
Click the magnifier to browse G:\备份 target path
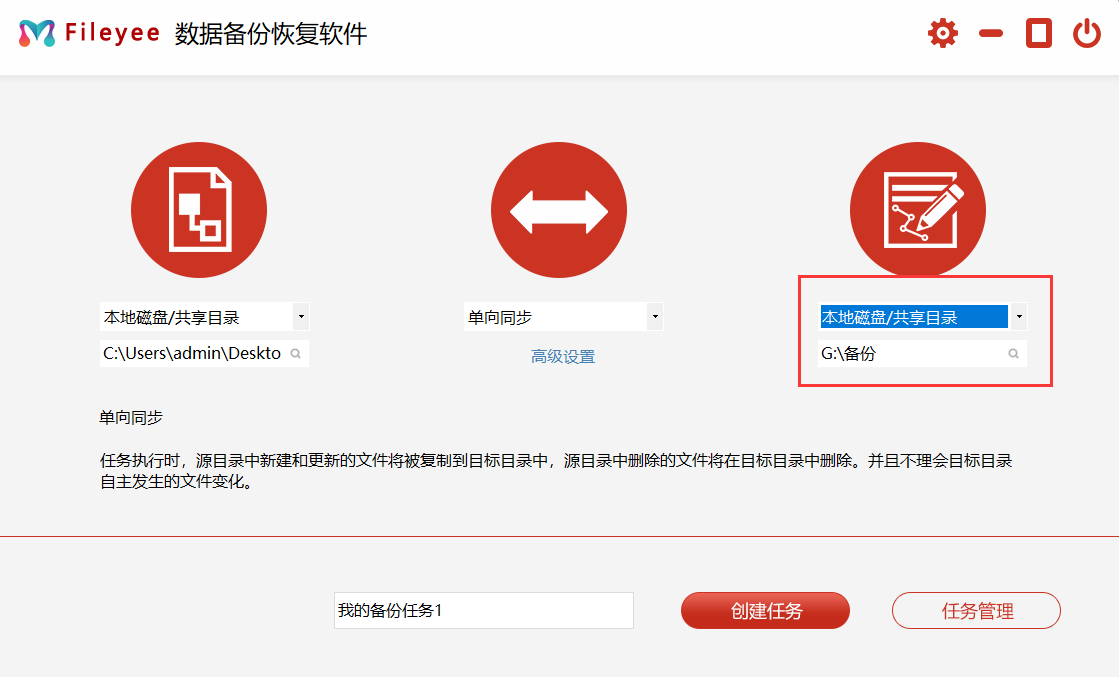tap(1015, 352)
